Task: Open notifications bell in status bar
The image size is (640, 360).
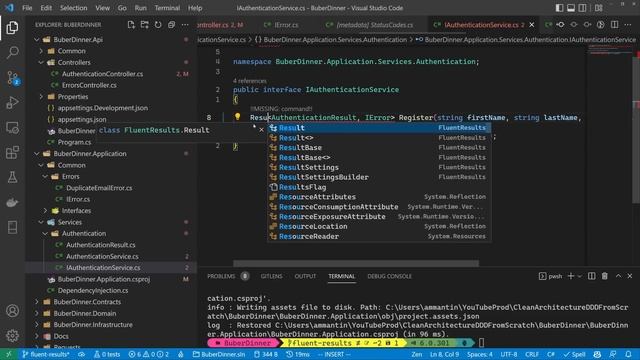Action: point(628,354)
